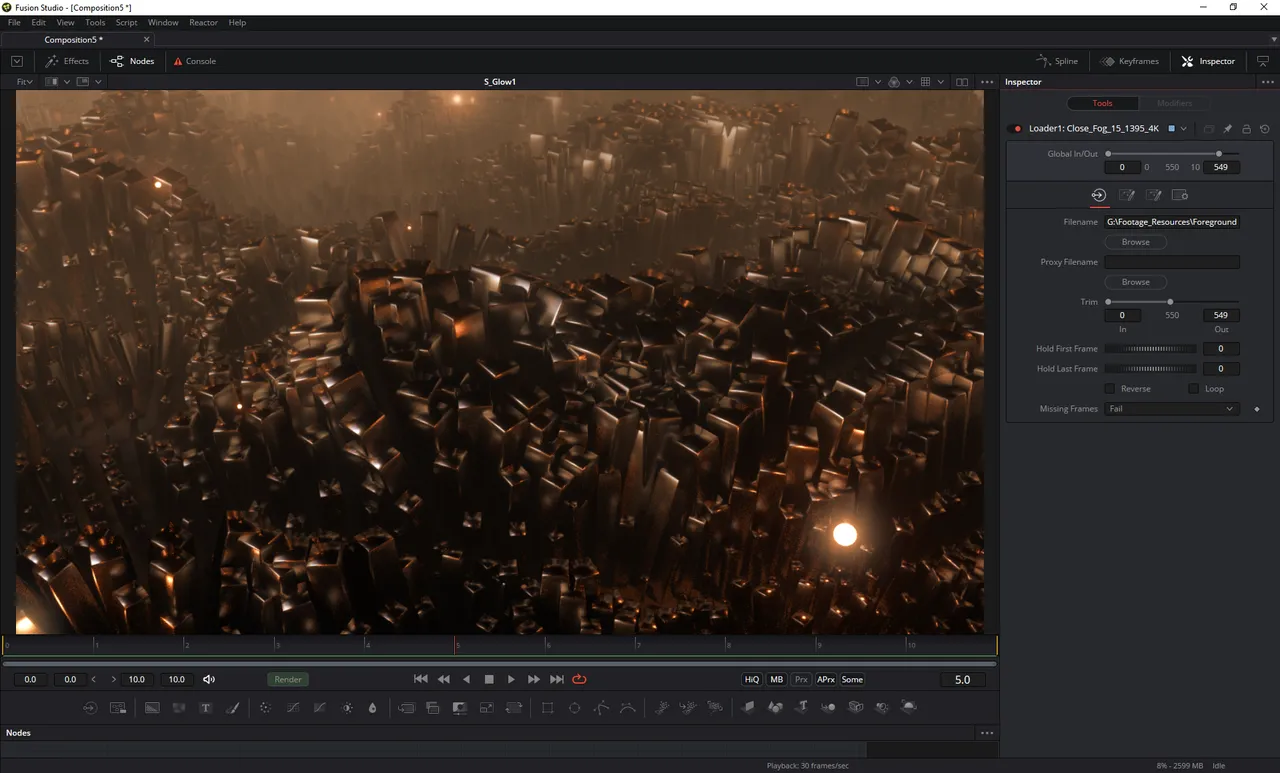This screenshot has height=773, width=1280.
Task: Open the Reactor menu
Action: coord(204,22)
